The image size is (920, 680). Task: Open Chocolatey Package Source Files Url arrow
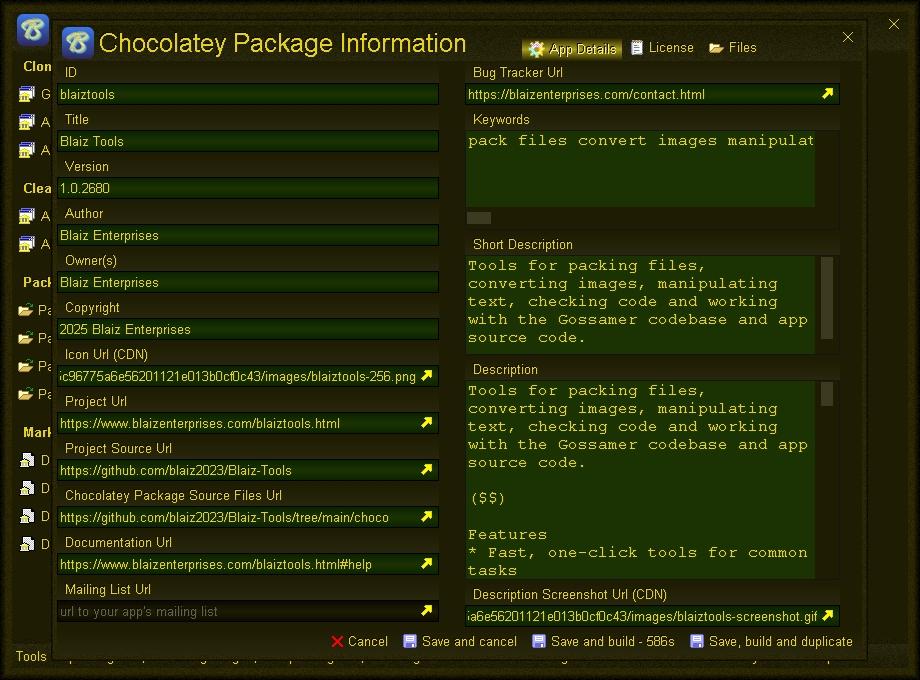tap(427, 516)
